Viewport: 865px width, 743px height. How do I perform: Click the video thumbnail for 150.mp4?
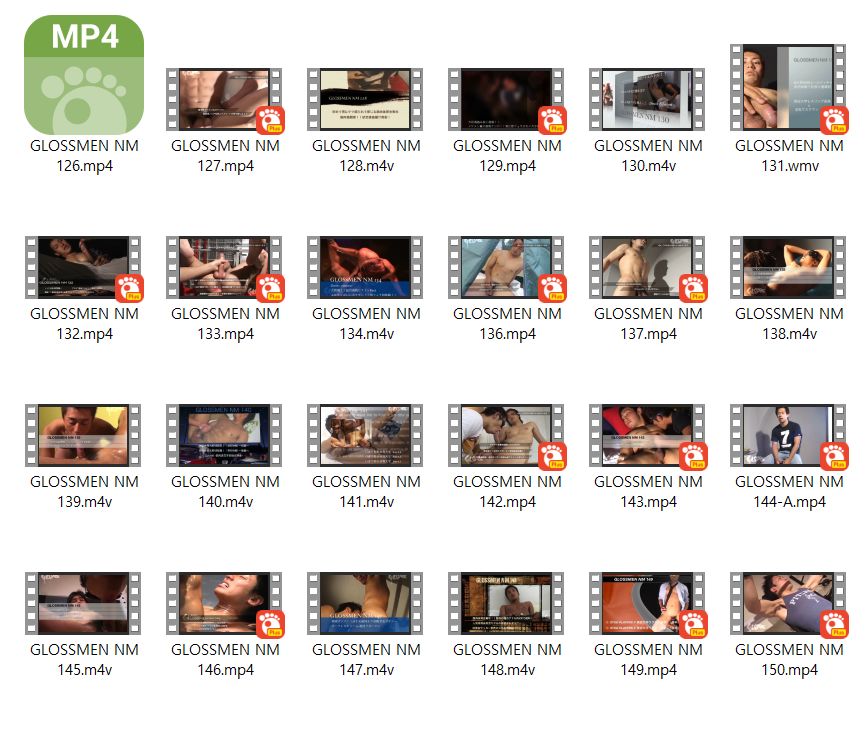pyautogui.click(x=788, y=603)
